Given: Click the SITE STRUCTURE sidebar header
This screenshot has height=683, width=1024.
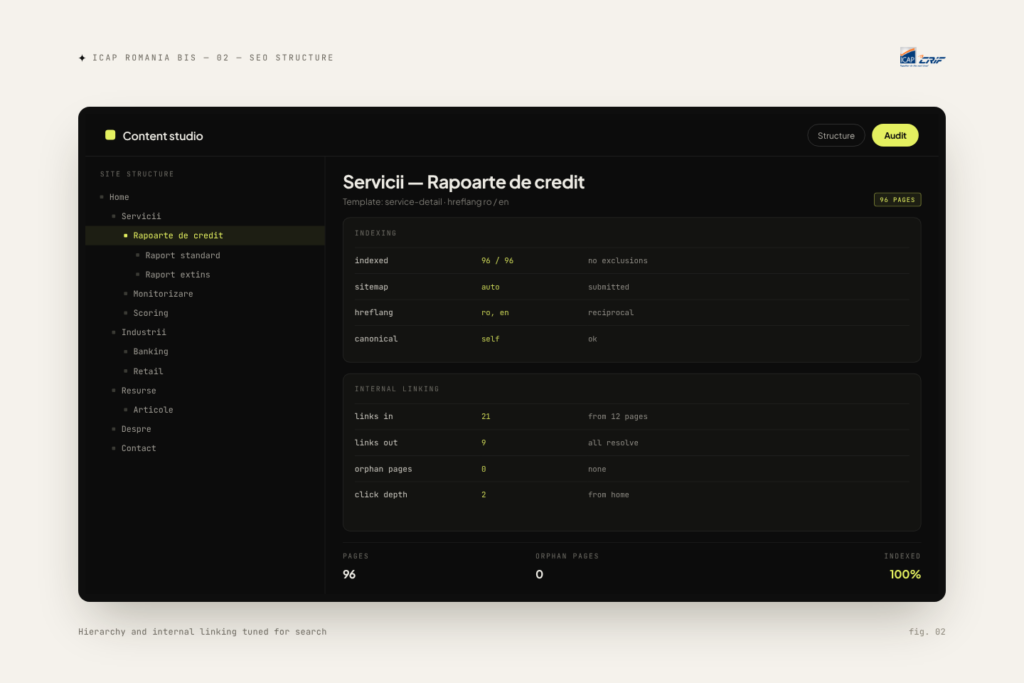Looking at the screenshot, I should (x=136, y=174).
